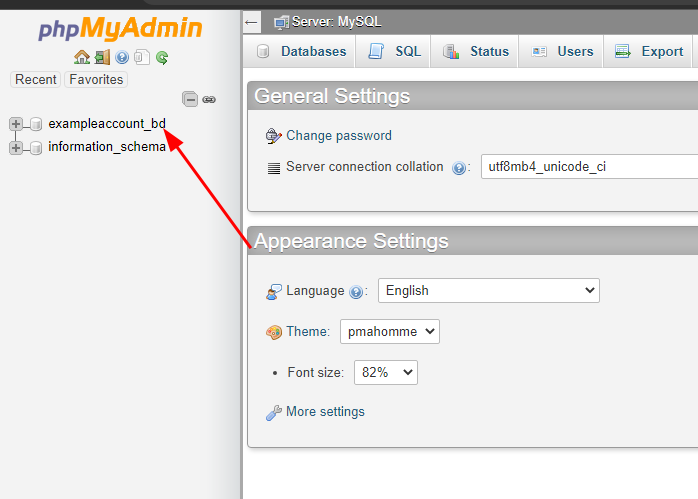Open the SQL tab

point(395,52)
